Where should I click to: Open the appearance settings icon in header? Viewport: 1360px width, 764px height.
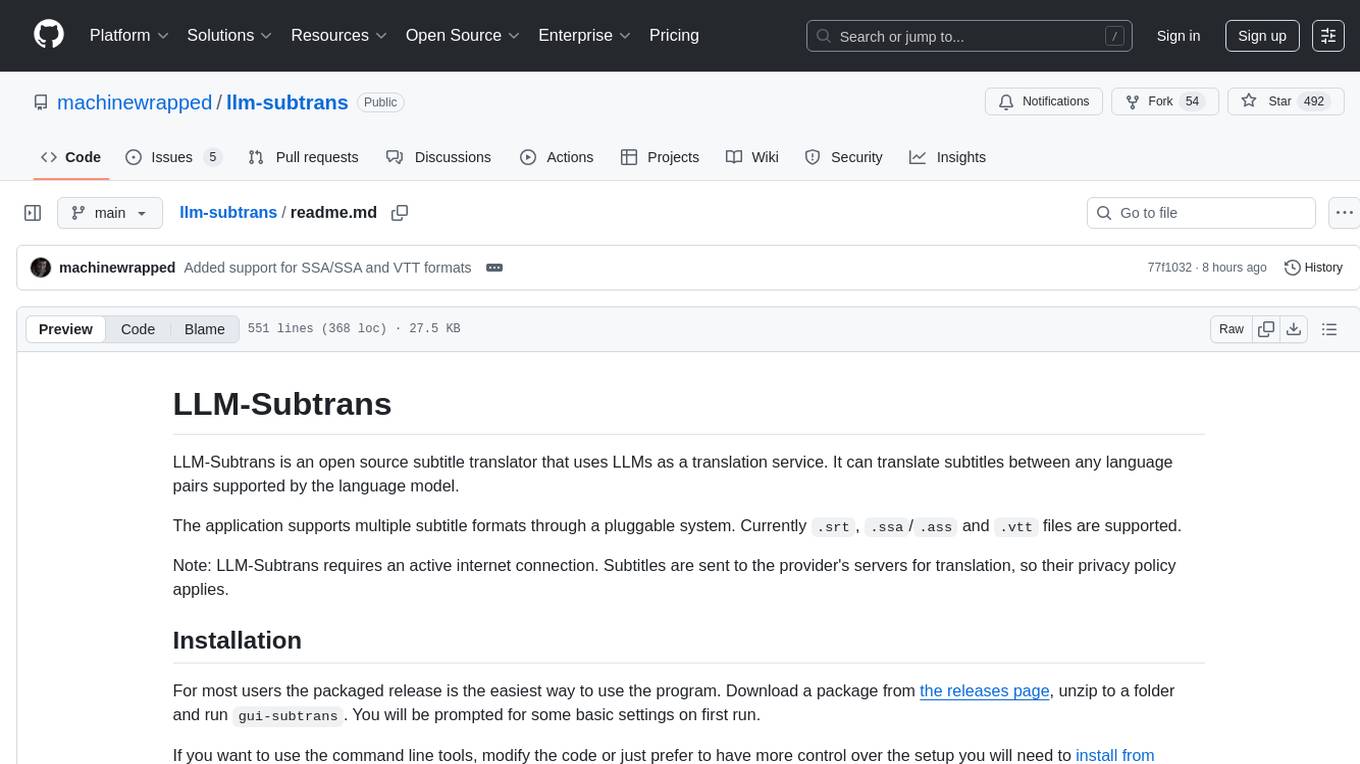[x=1328, y=36]
